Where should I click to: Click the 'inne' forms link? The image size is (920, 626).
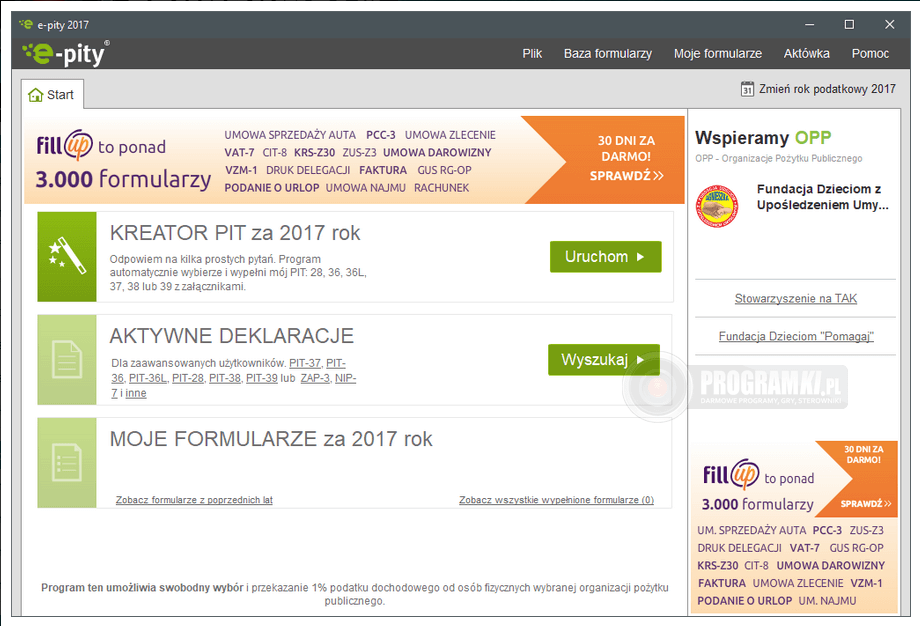pos(136,394)
